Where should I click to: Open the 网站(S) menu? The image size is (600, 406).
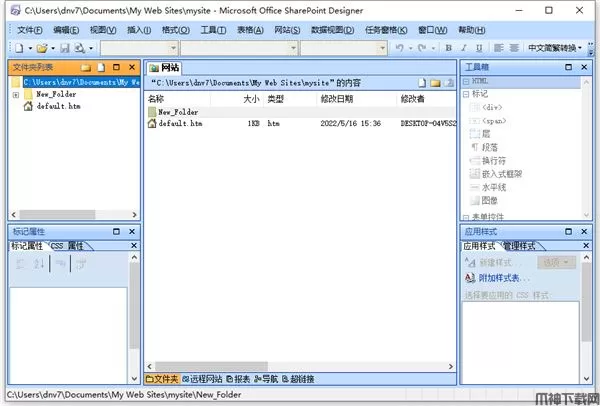[x=287, y=30]
